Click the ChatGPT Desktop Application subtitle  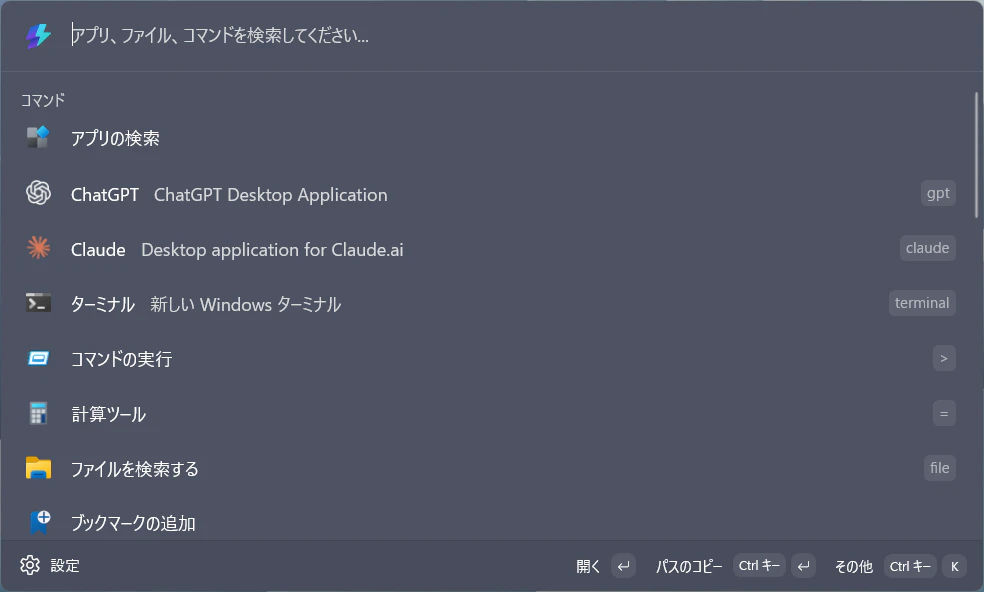(270, 195)
